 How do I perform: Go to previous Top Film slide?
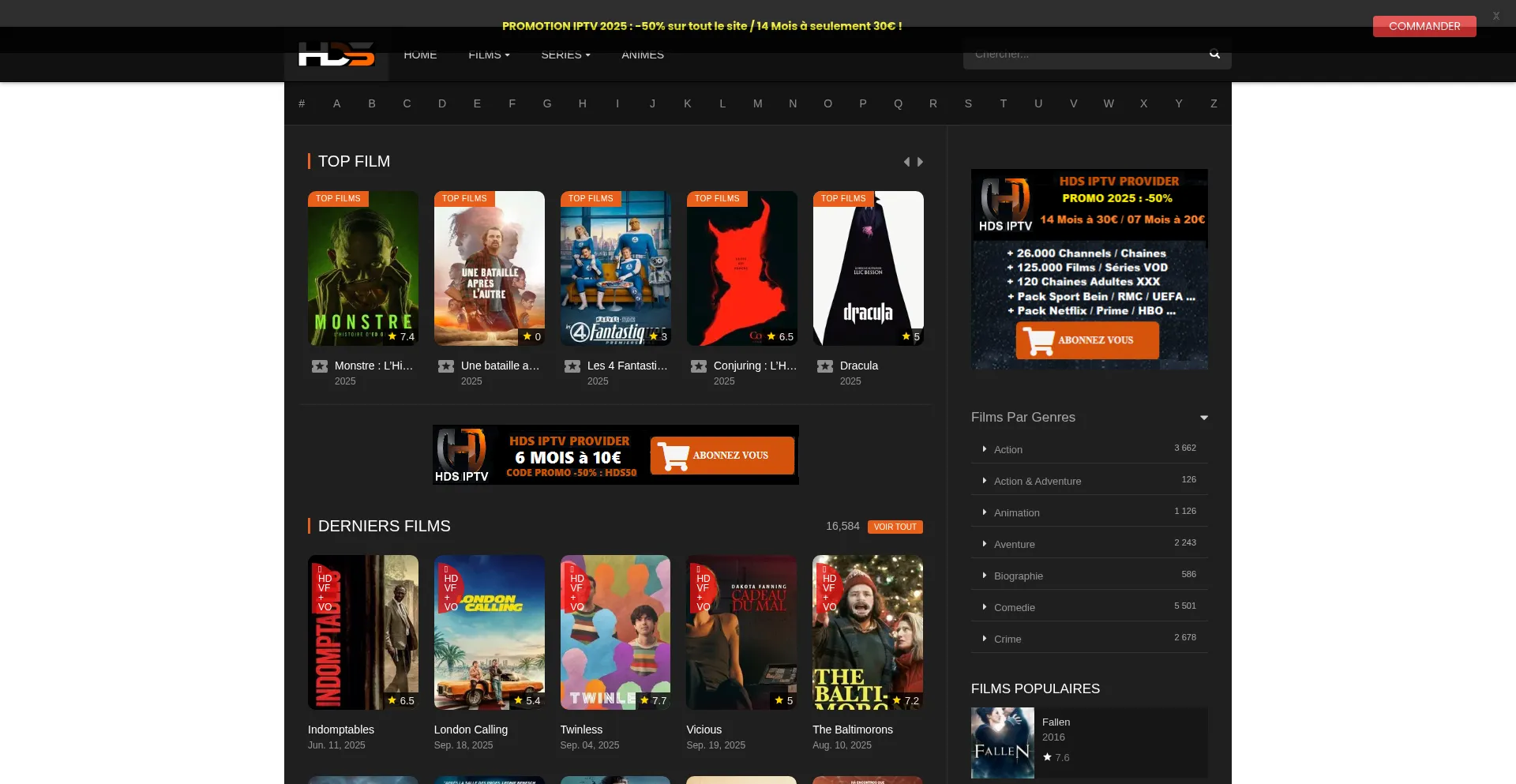tap(906, 162)
